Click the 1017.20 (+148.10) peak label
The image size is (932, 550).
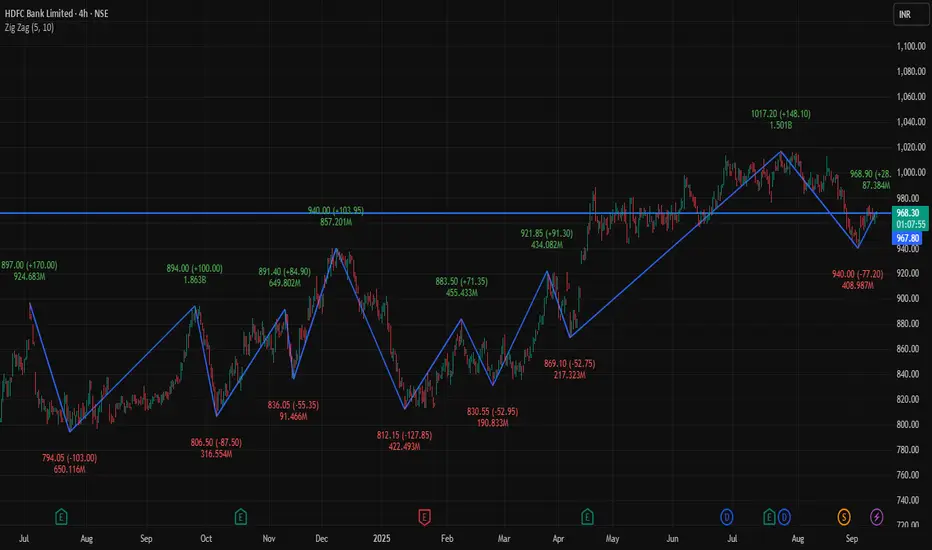point(780,114)
